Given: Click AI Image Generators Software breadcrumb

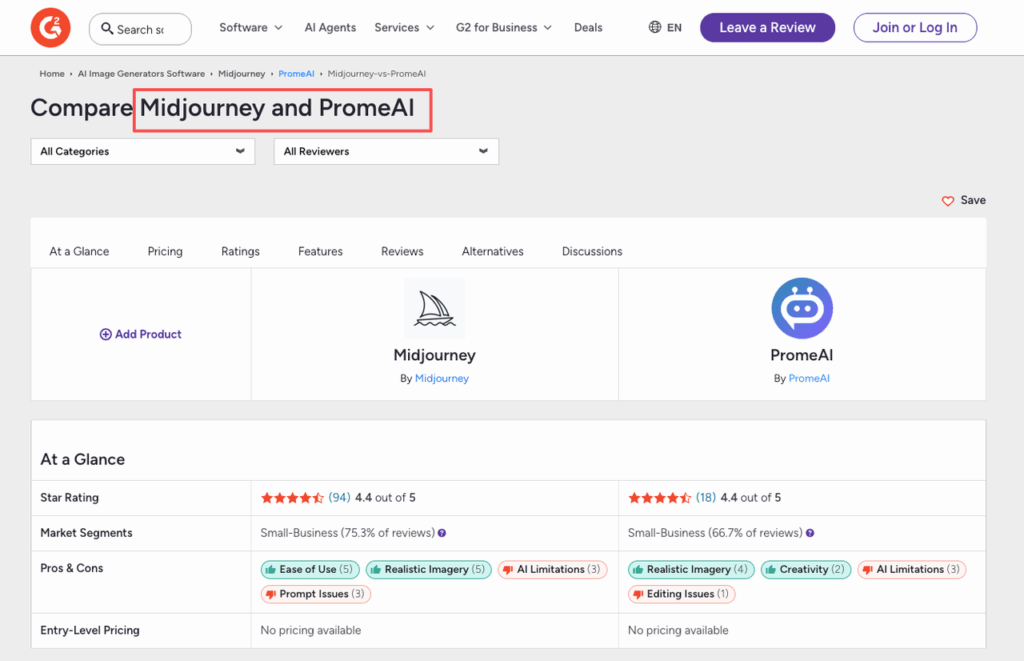Looking at the screenshot, I should [x=141, y=74].
